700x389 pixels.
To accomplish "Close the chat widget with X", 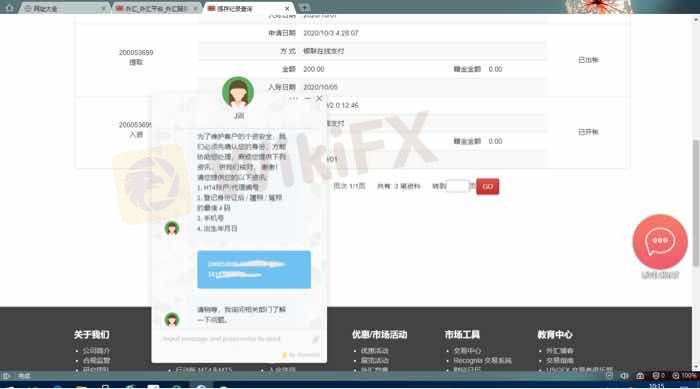I will [319, 98].
